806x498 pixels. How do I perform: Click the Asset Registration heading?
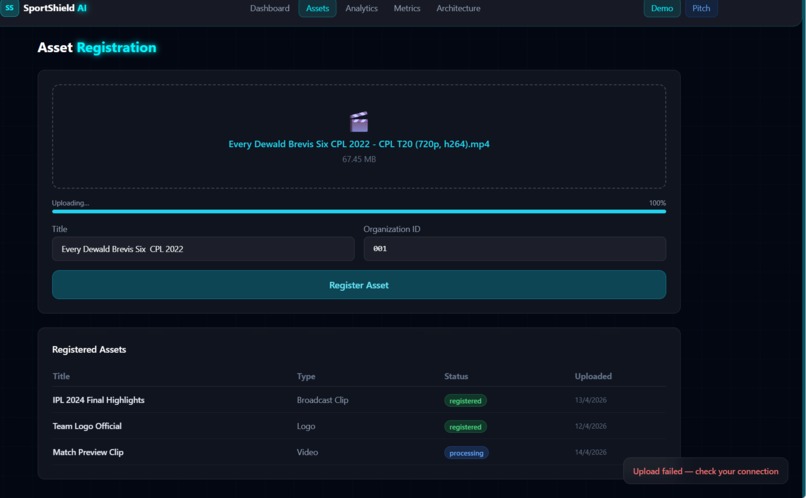tap(97, 47)
